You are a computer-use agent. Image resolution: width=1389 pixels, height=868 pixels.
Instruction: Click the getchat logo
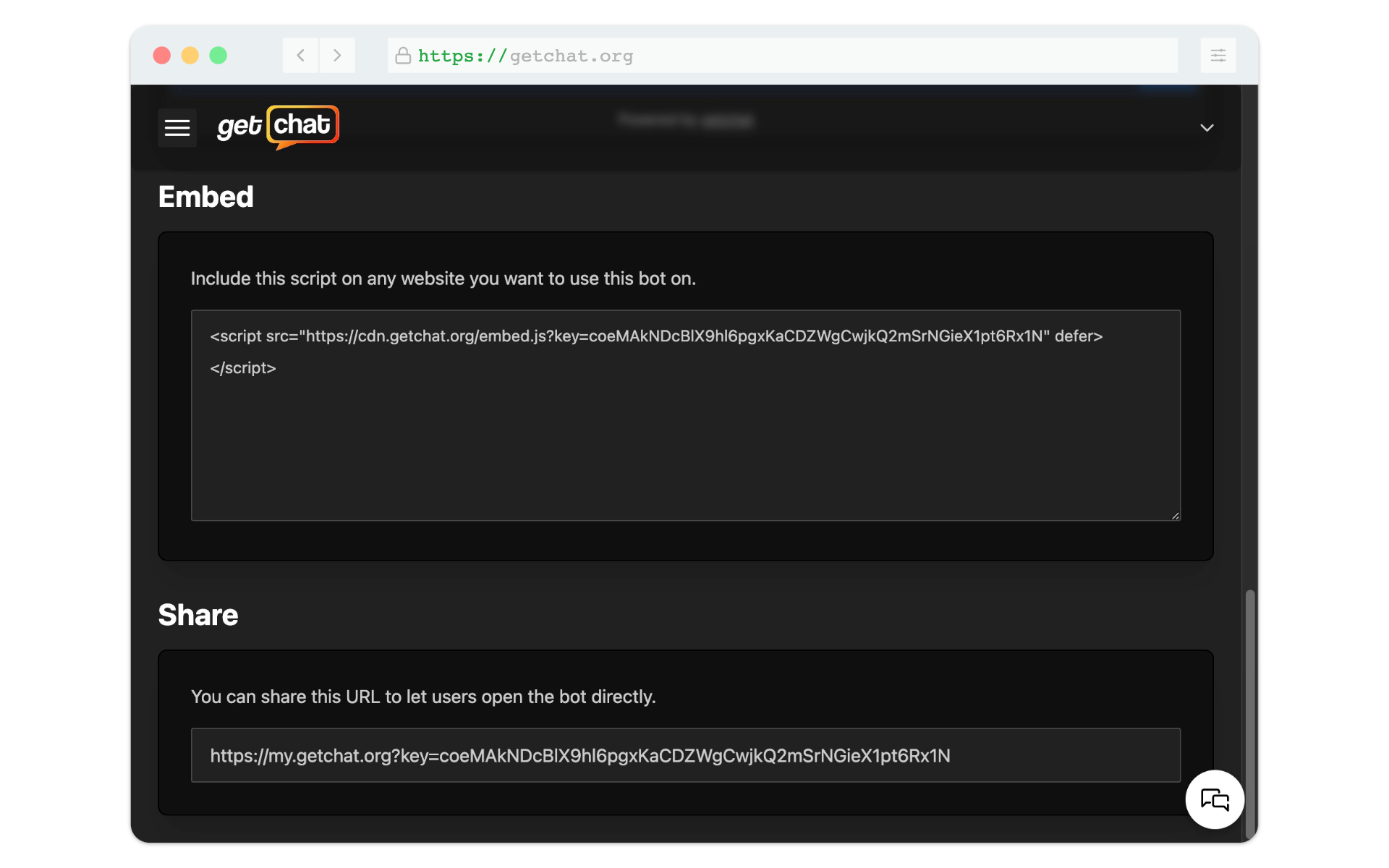[278, 127]
